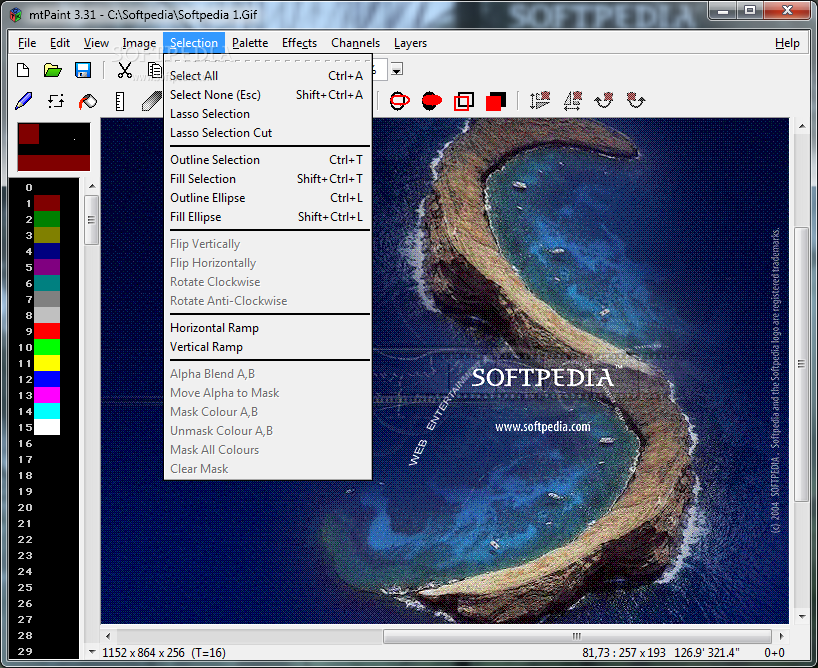
Task: Click the colour A/B preview box
Action: [x=54, y=147]
